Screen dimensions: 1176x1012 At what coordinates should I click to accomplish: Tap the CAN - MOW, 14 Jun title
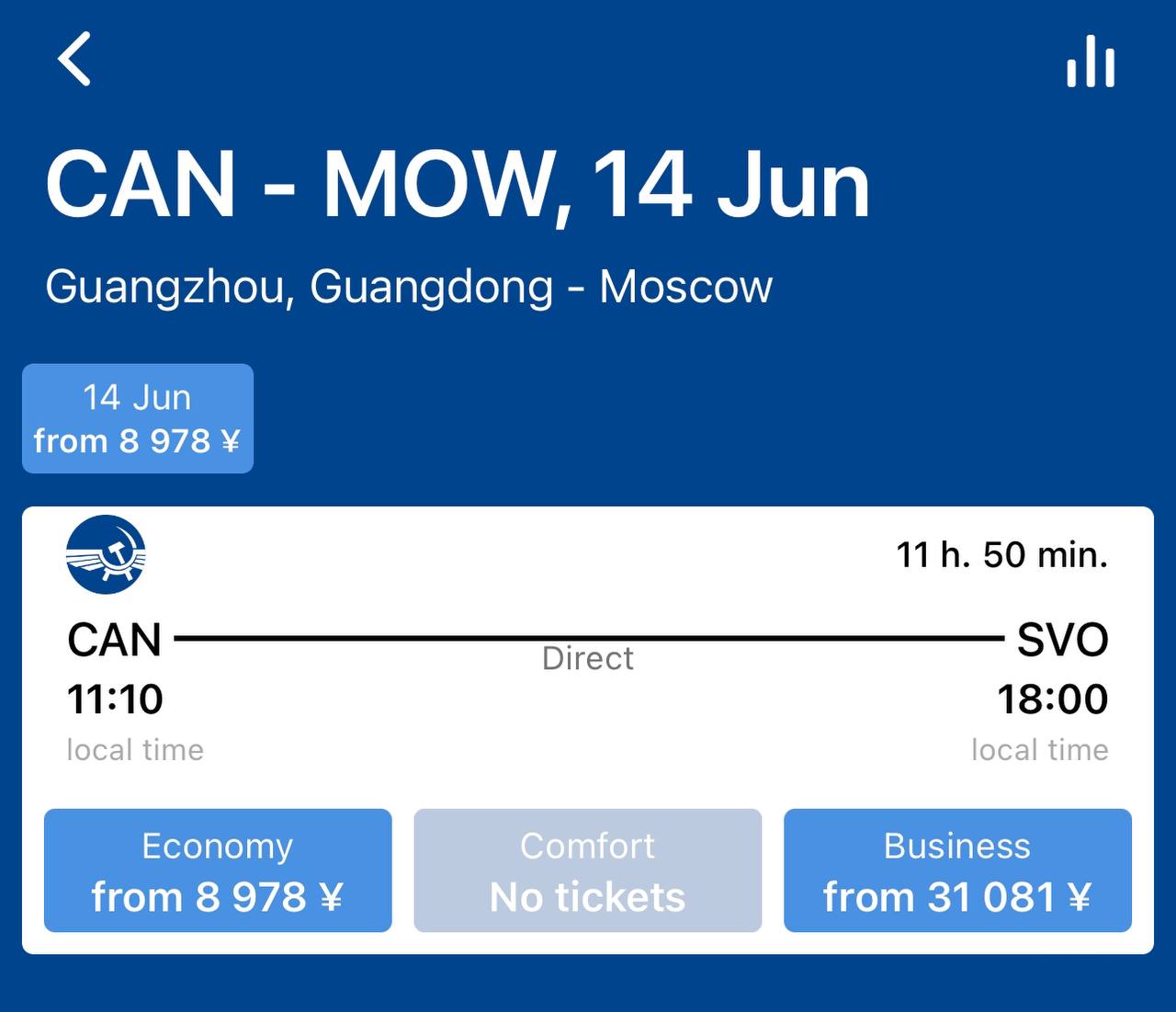458,186
